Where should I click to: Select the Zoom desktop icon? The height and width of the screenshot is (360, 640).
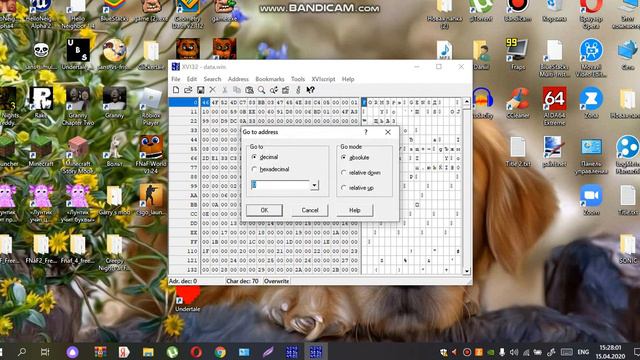(591, 200)
